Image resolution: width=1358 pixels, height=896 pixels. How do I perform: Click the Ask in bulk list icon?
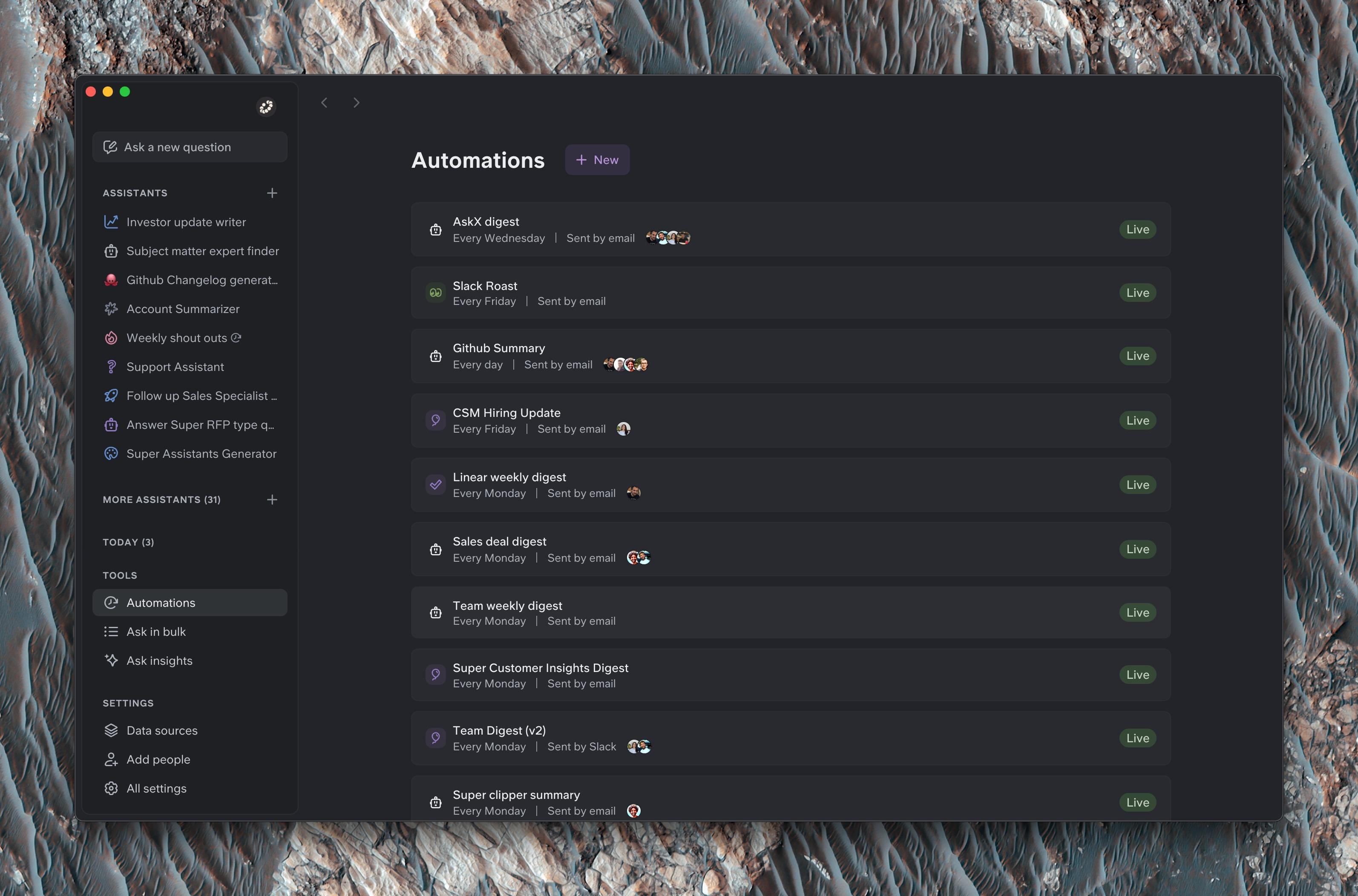click(111, 632)
